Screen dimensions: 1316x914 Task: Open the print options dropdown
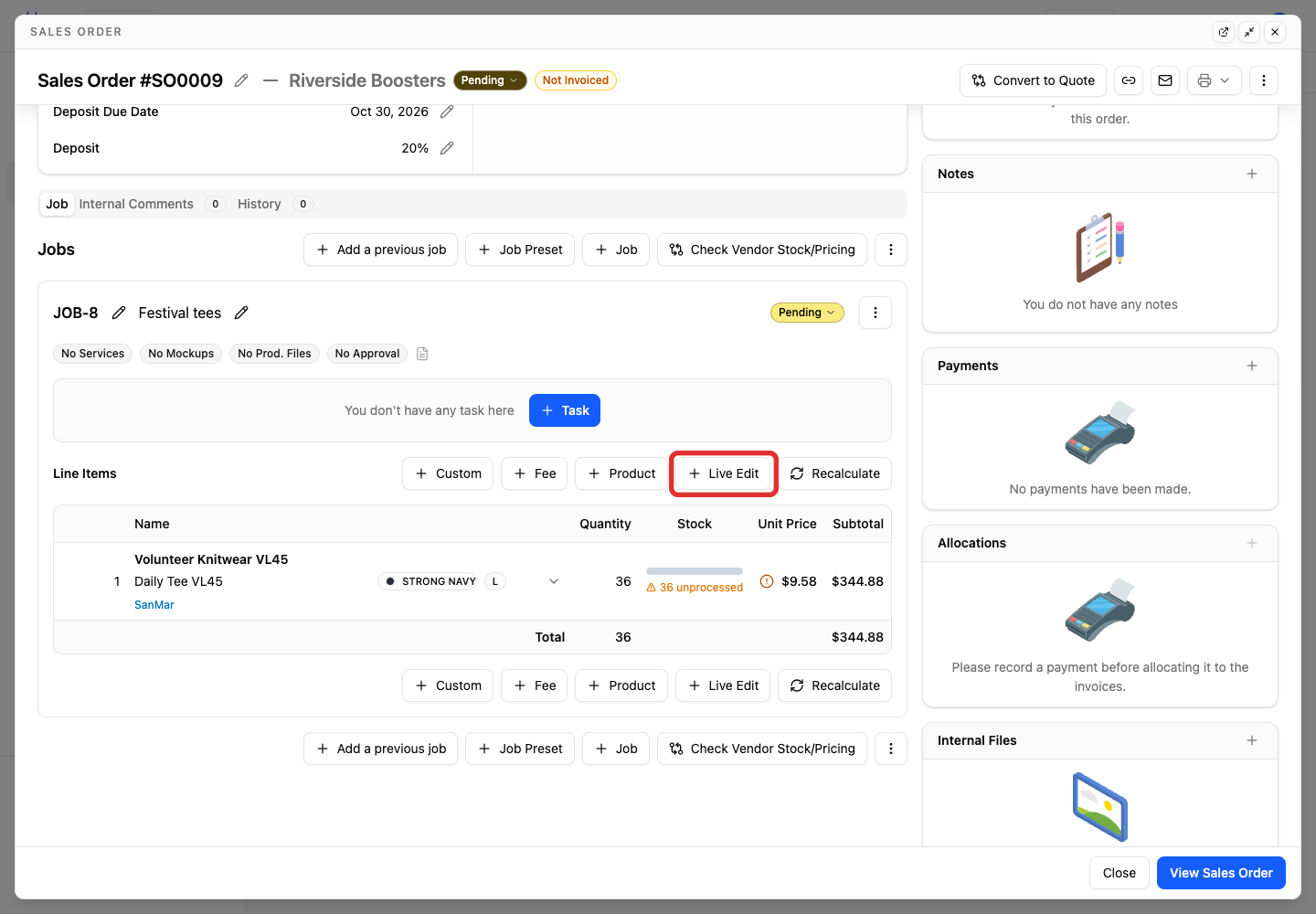coord(1215,80)
